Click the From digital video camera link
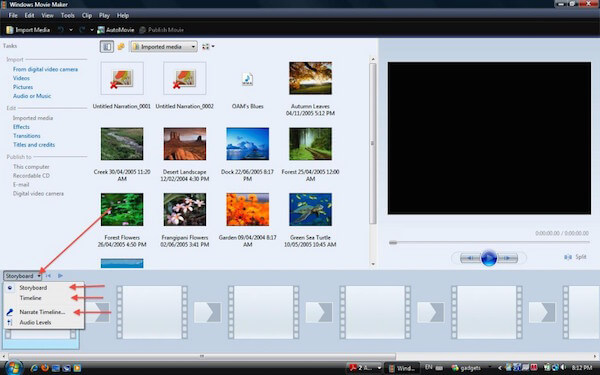 [x=45, y=69]
